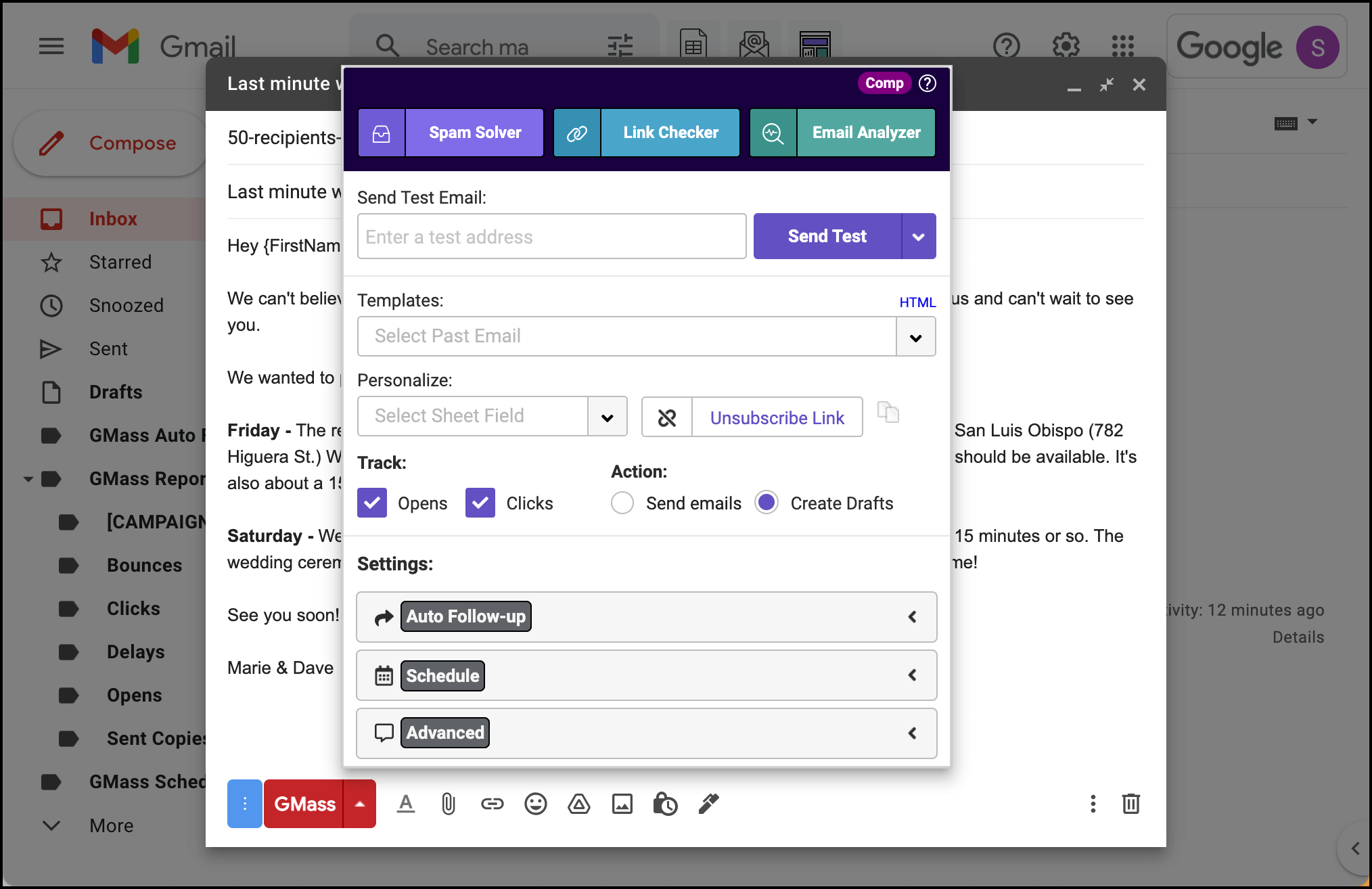Toggle confidential mode lock-clock icon
The image size is (1372, 889).
pyautogui.click(x=665, y=804)
